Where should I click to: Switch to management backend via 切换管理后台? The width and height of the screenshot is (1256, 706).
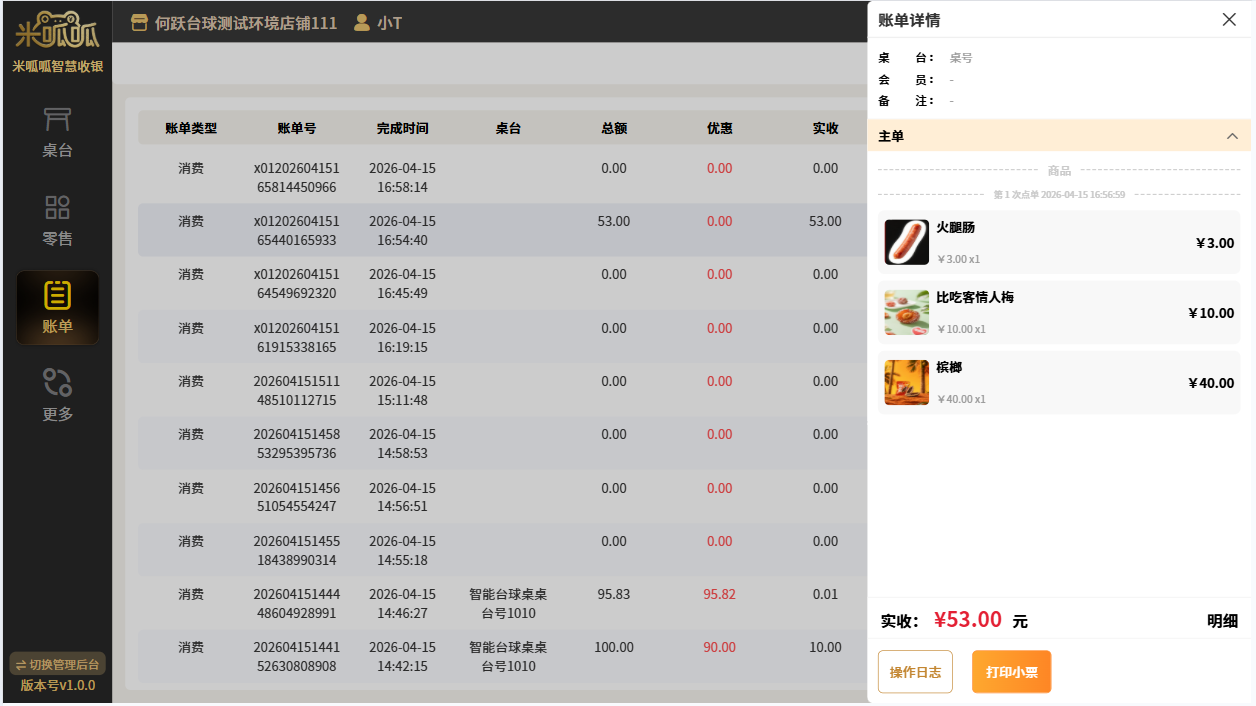(x=57, y=665)
